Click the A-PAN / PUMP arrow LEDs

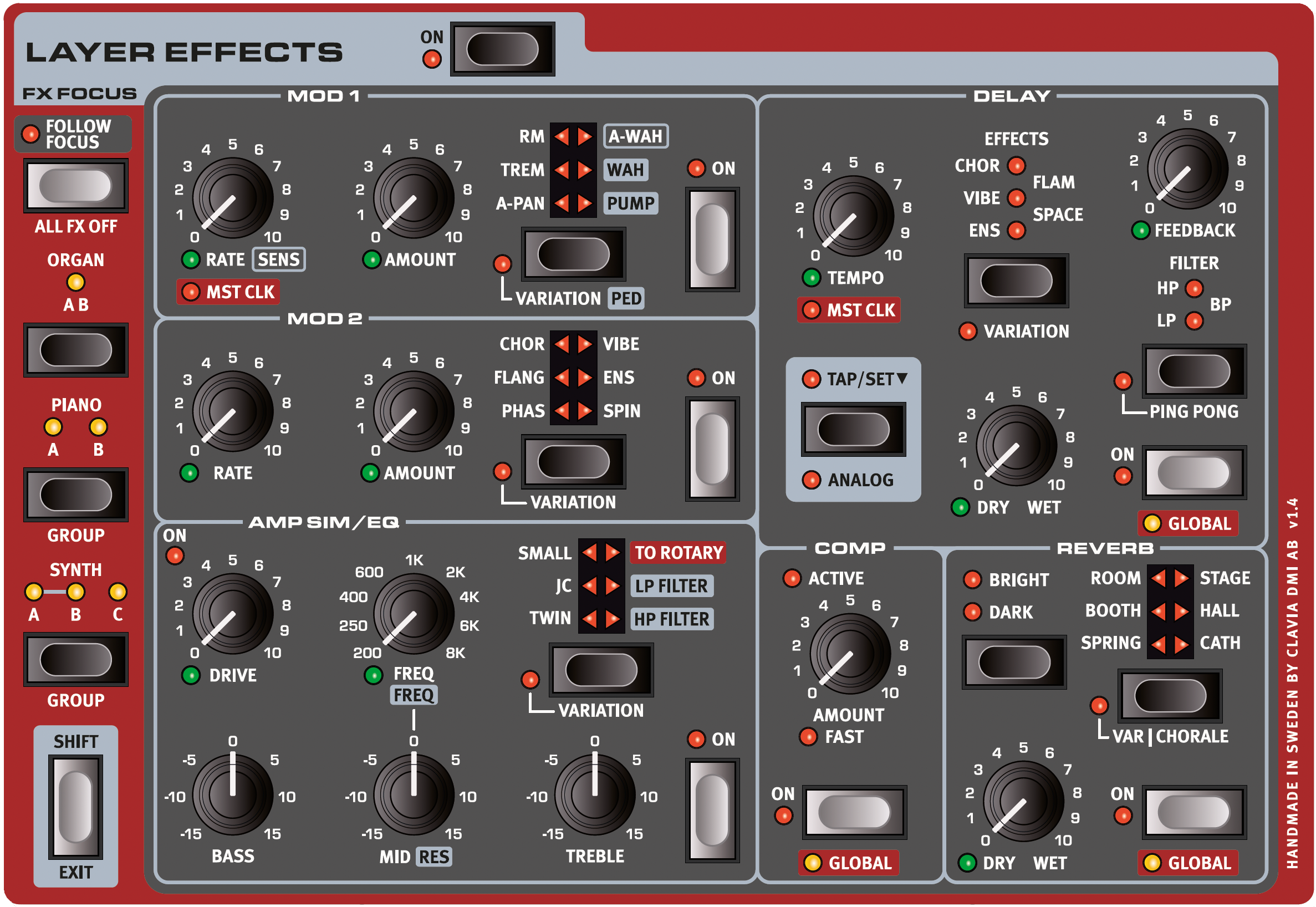(573, 203)
